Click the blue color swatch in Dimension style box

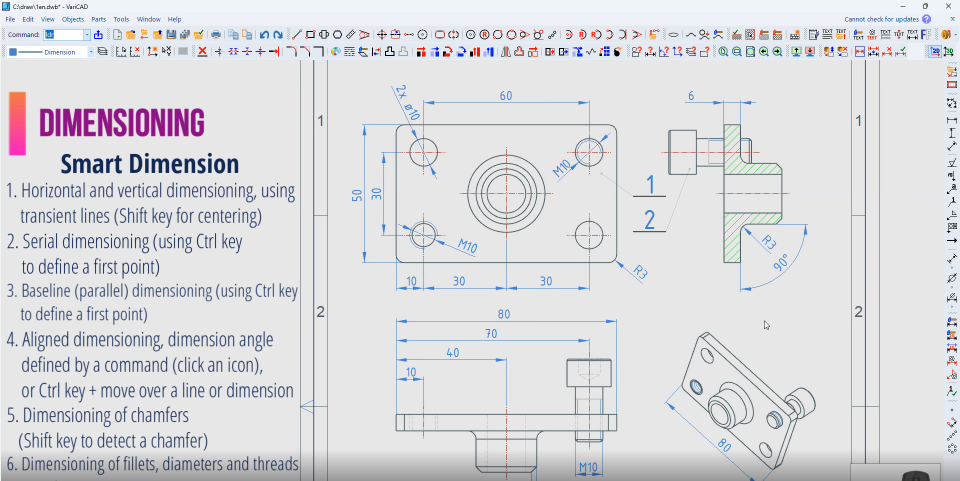[12, 52]
